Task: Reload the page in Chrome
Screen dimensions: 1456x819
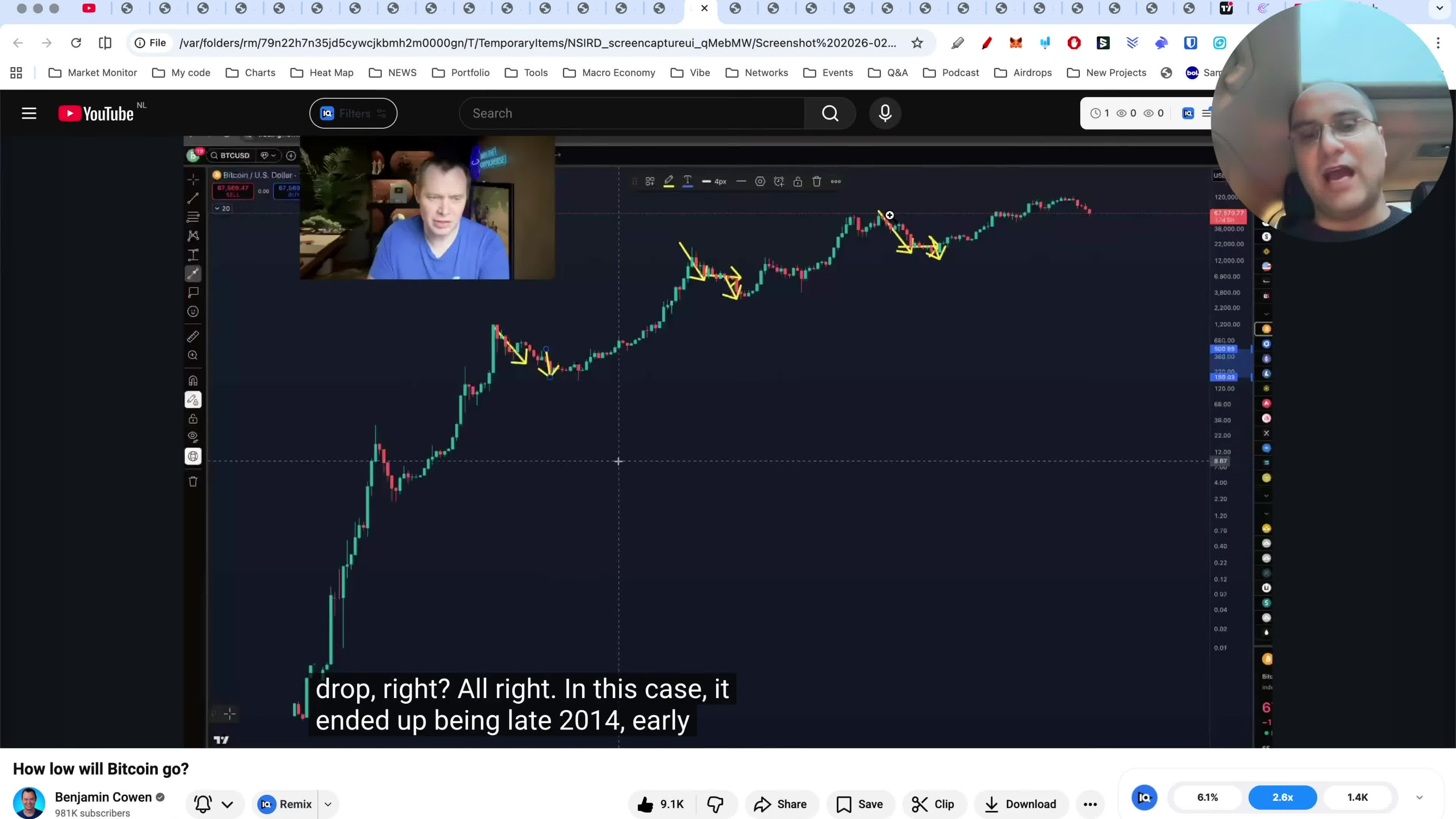Action: click(76, 43)
